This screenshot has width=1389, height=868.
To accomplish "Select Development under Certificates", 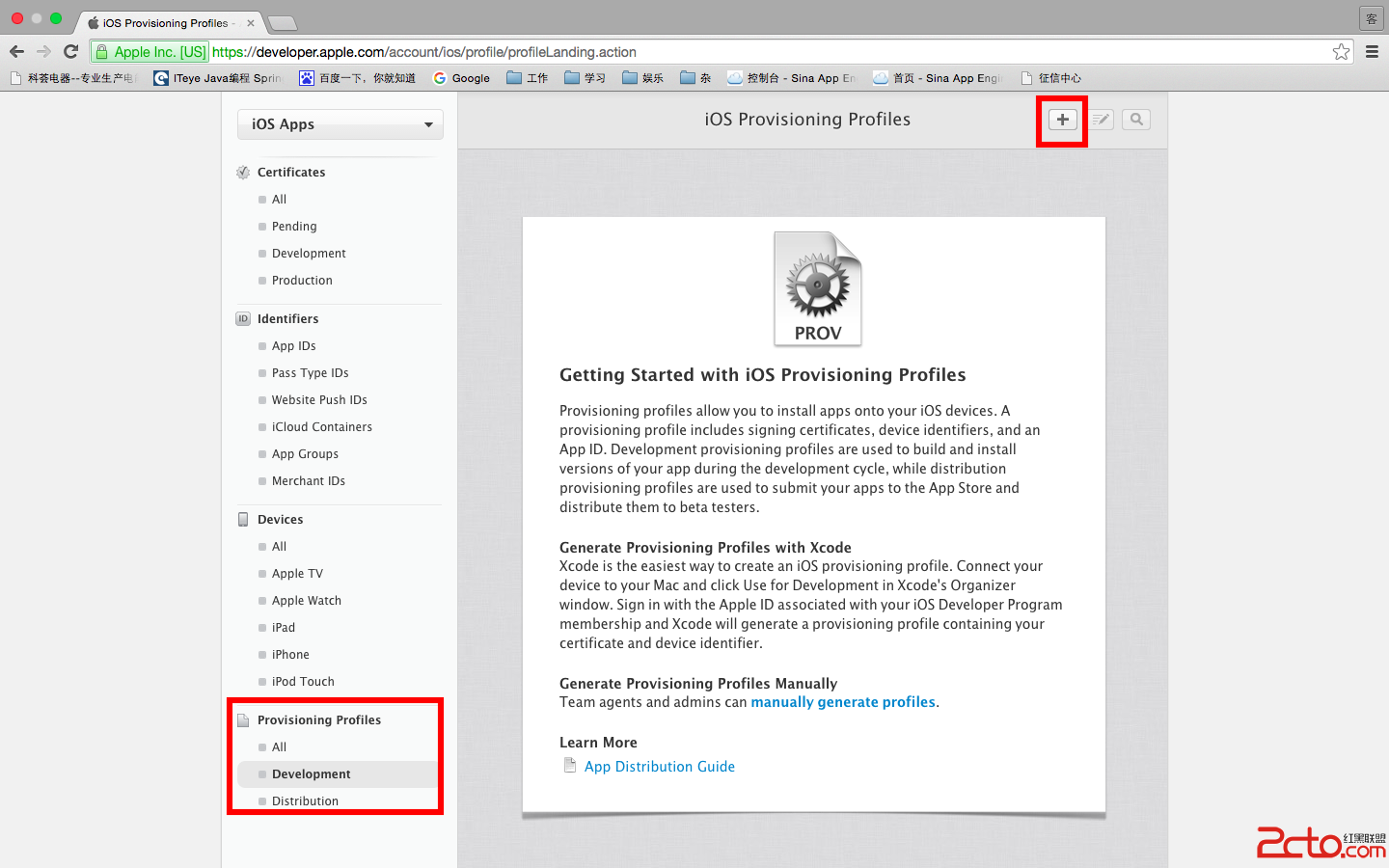I will [x=309, y=254].
